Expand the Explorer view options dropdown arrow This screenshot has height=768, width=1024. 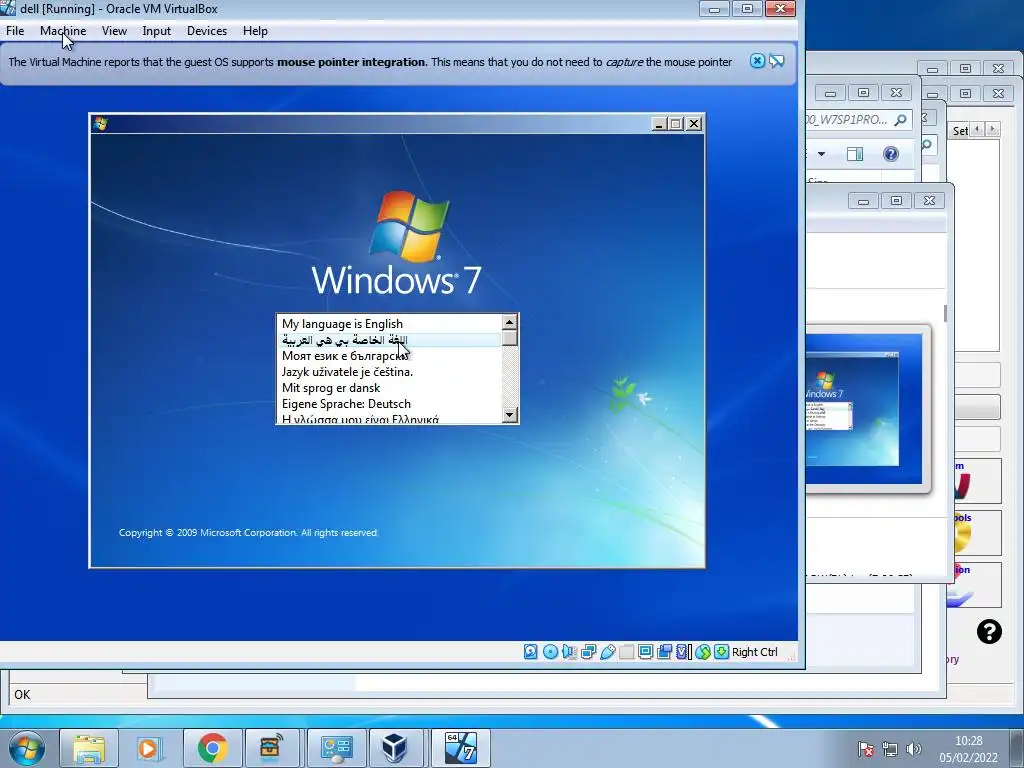(x=822, y=154)
